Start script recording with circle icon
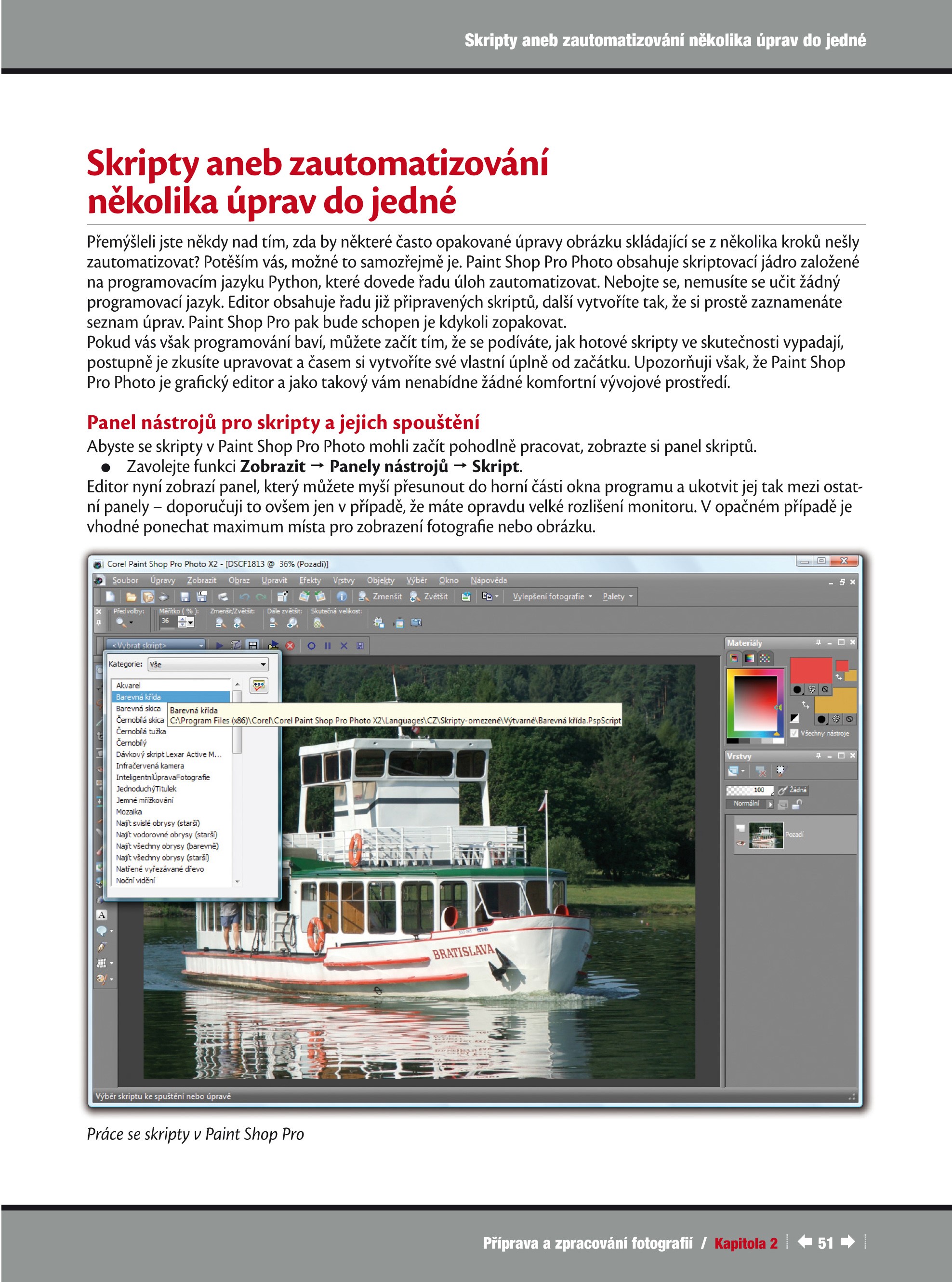The image size is (952, 1282). (x=311, y=646)
